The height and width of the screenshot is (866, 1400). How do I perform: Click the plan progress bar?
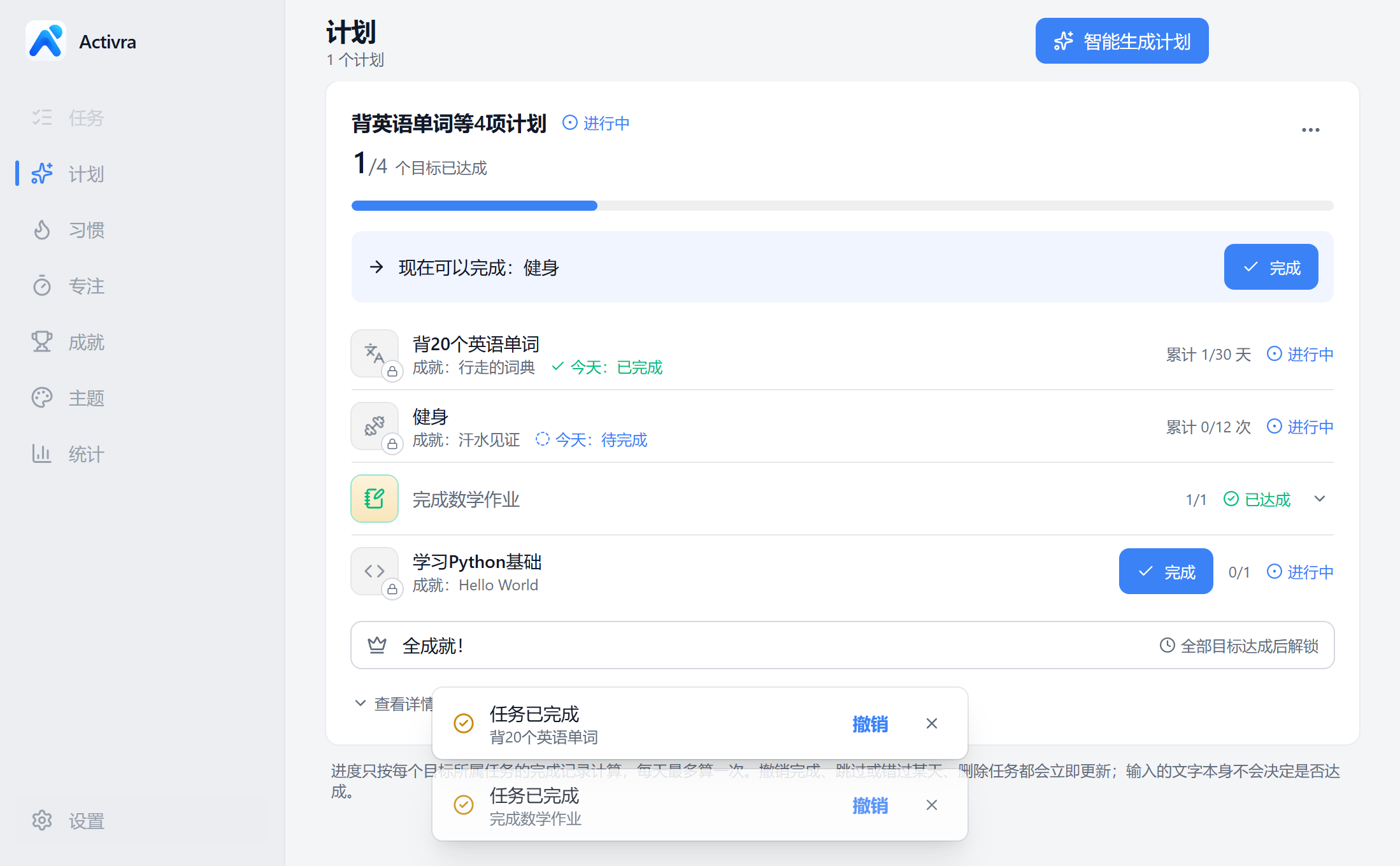[x=842, y=206]
